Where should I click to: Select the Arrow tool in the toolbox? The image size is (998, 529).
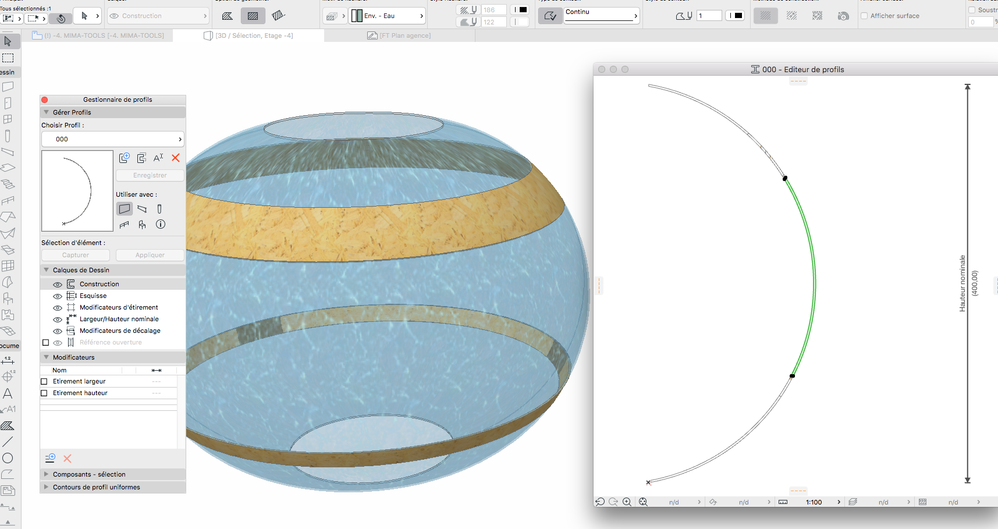(8, 42)
